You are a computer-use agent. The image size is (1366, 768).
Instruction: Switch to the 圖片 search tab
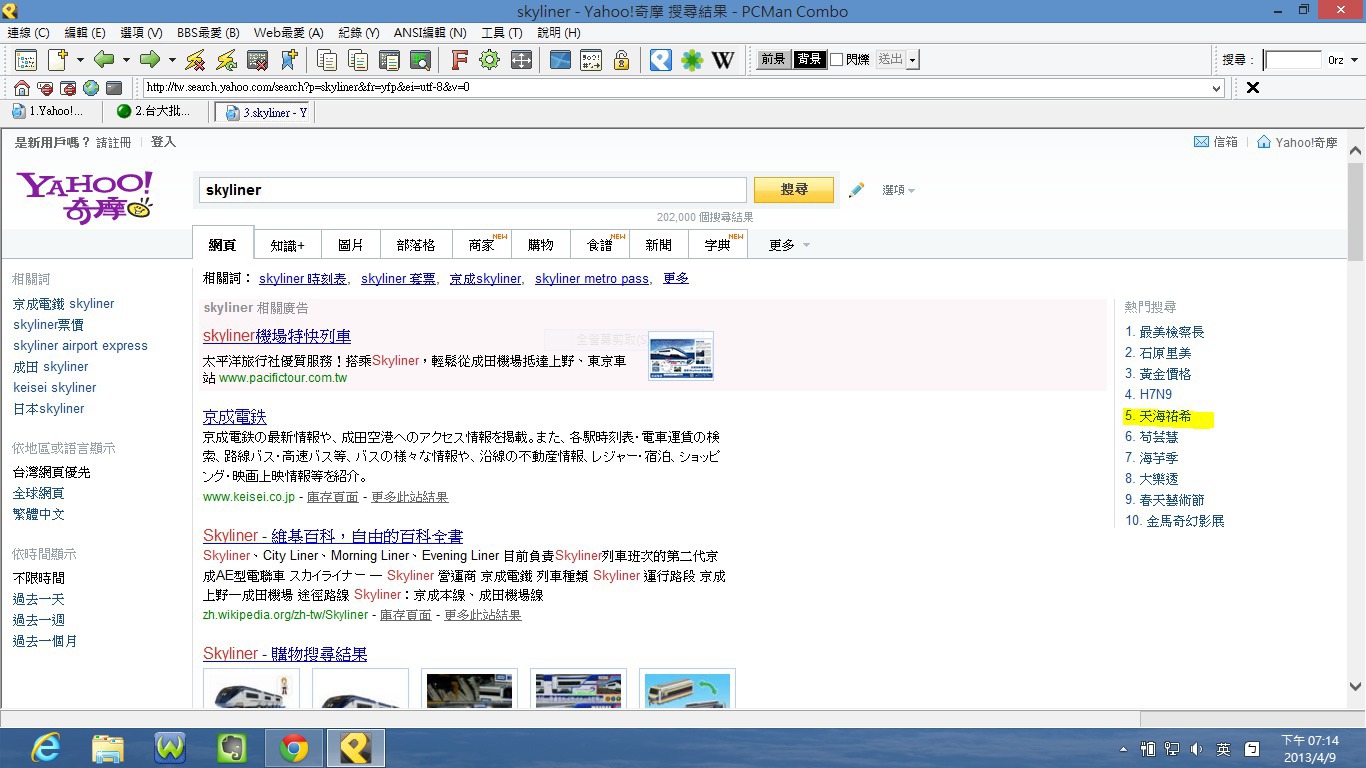tap(350, 245)
